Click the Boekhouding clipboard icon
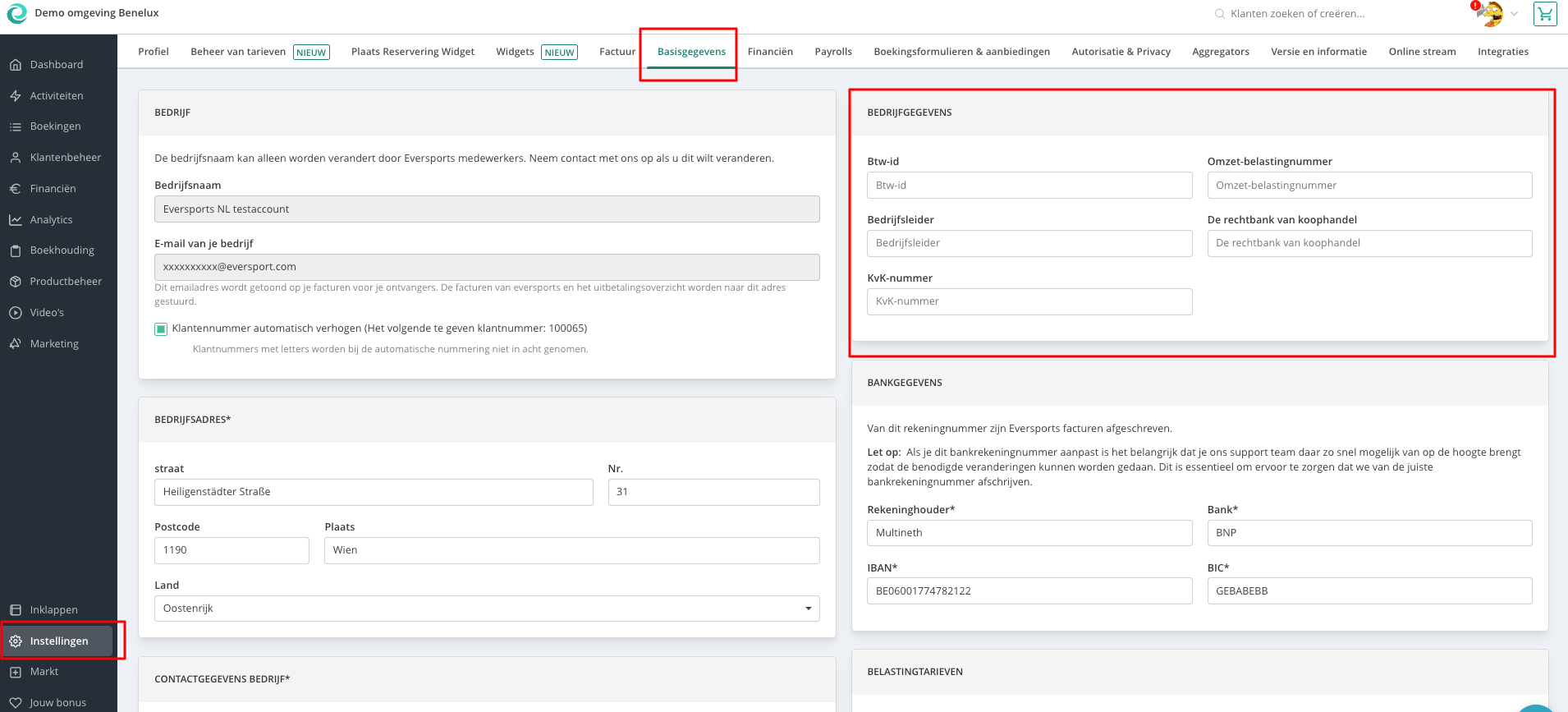 [x=16, y=250]
